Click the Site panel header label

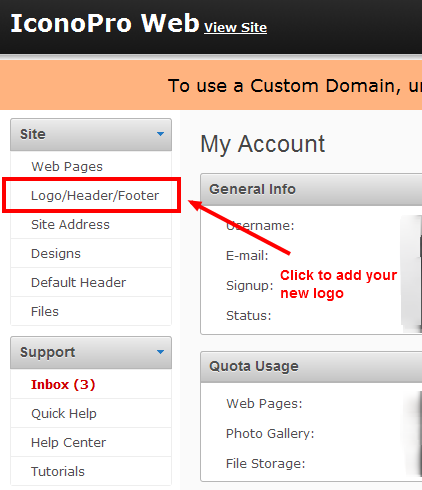[x=33, y=134]
